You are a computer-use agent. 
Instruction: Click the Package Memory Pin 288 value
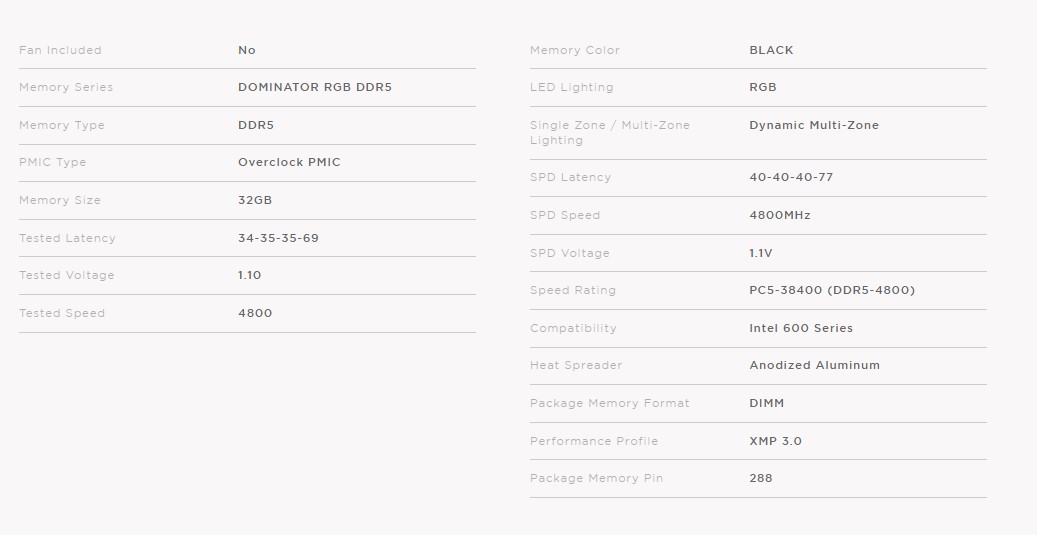click(761, 478)
